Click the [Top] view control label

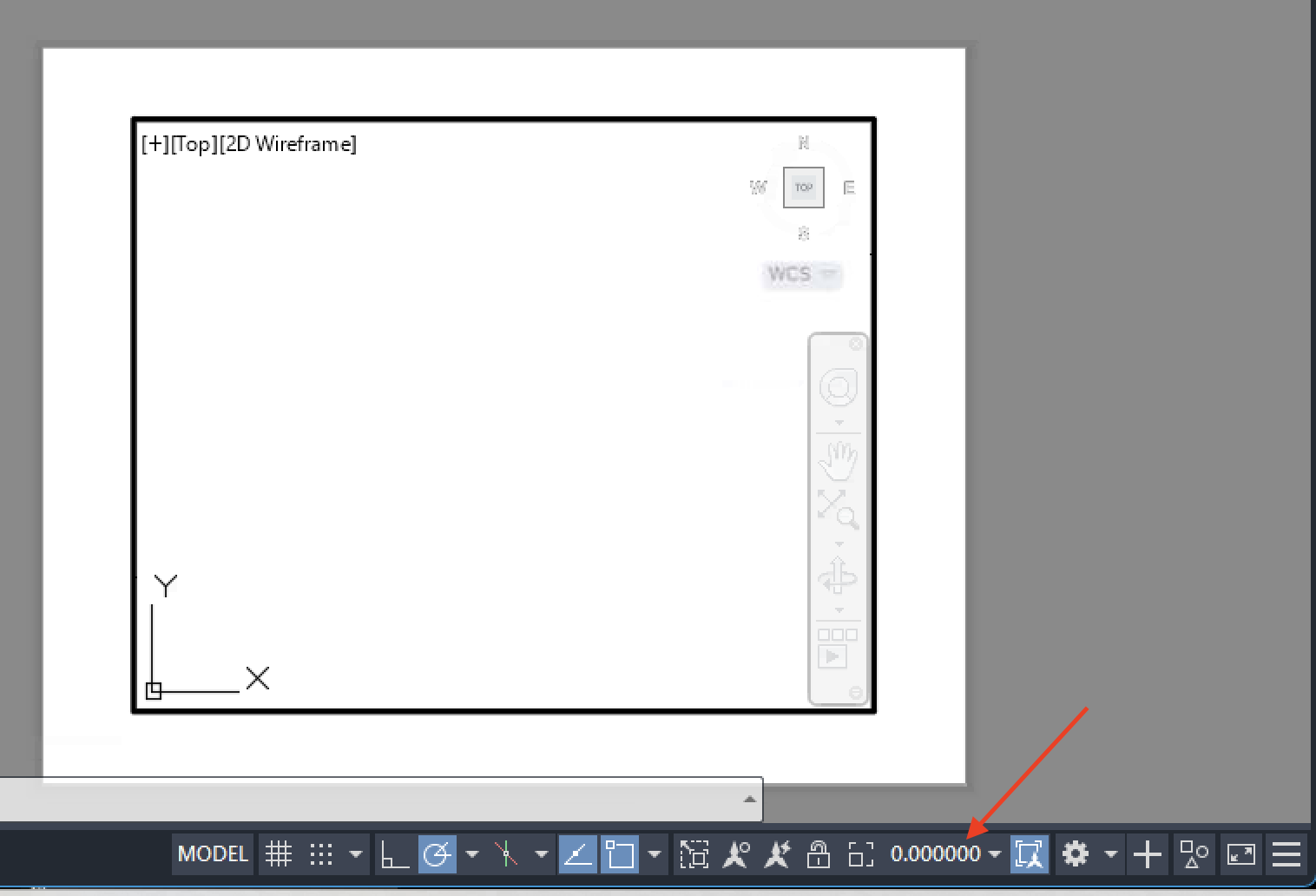pos(193,143)
